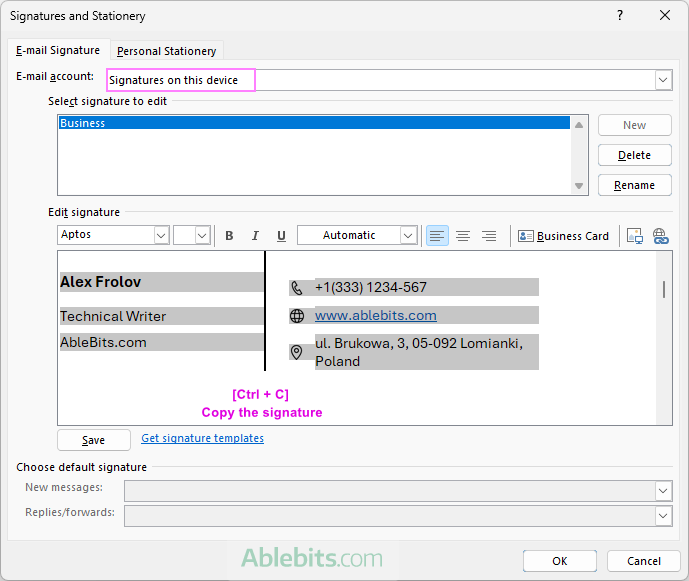Open Get signature templates link

click(x=203, y=438)
